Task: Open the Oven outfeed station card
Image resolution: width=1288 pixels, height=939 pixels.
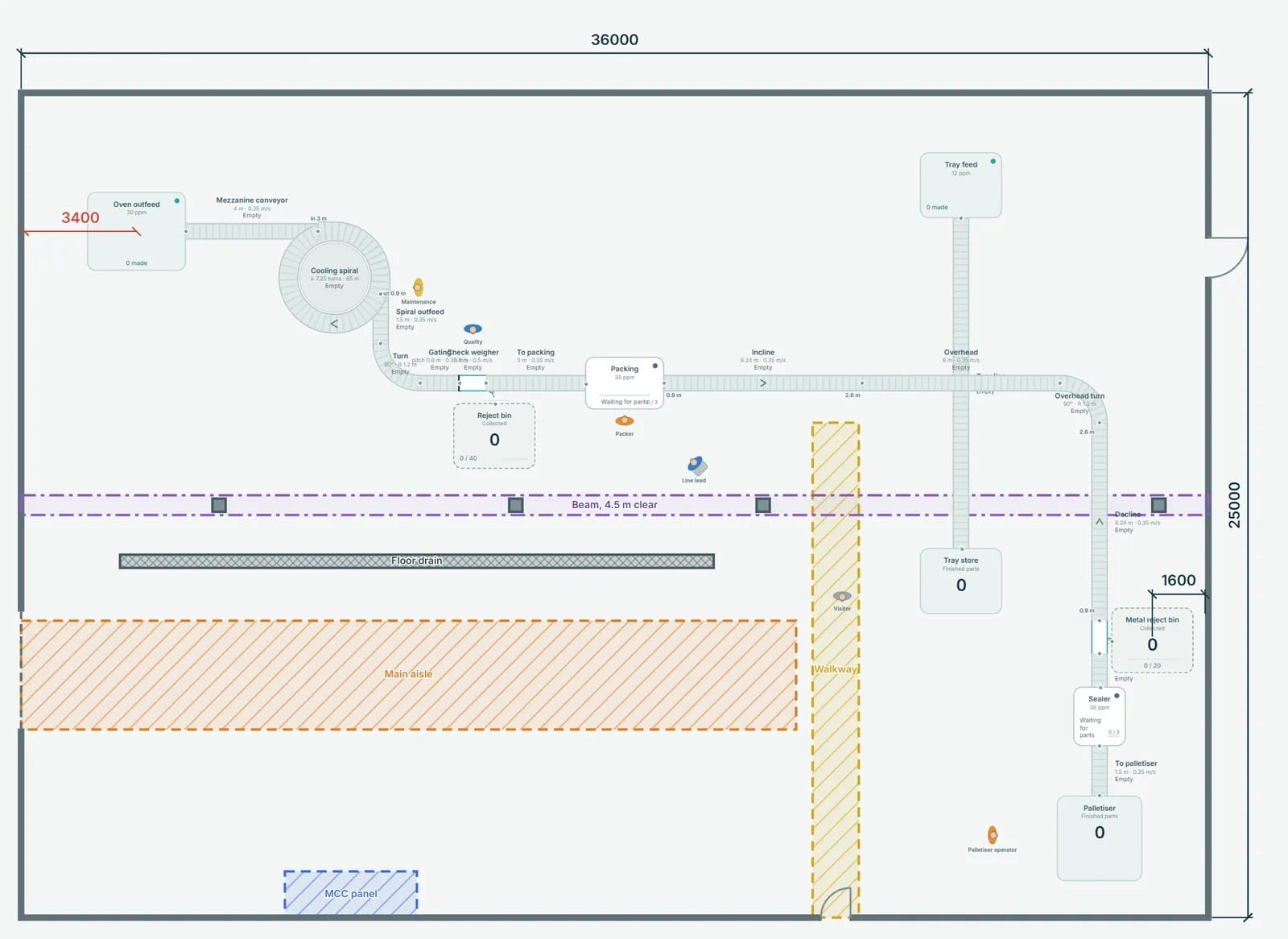Action: coord(137,231)
